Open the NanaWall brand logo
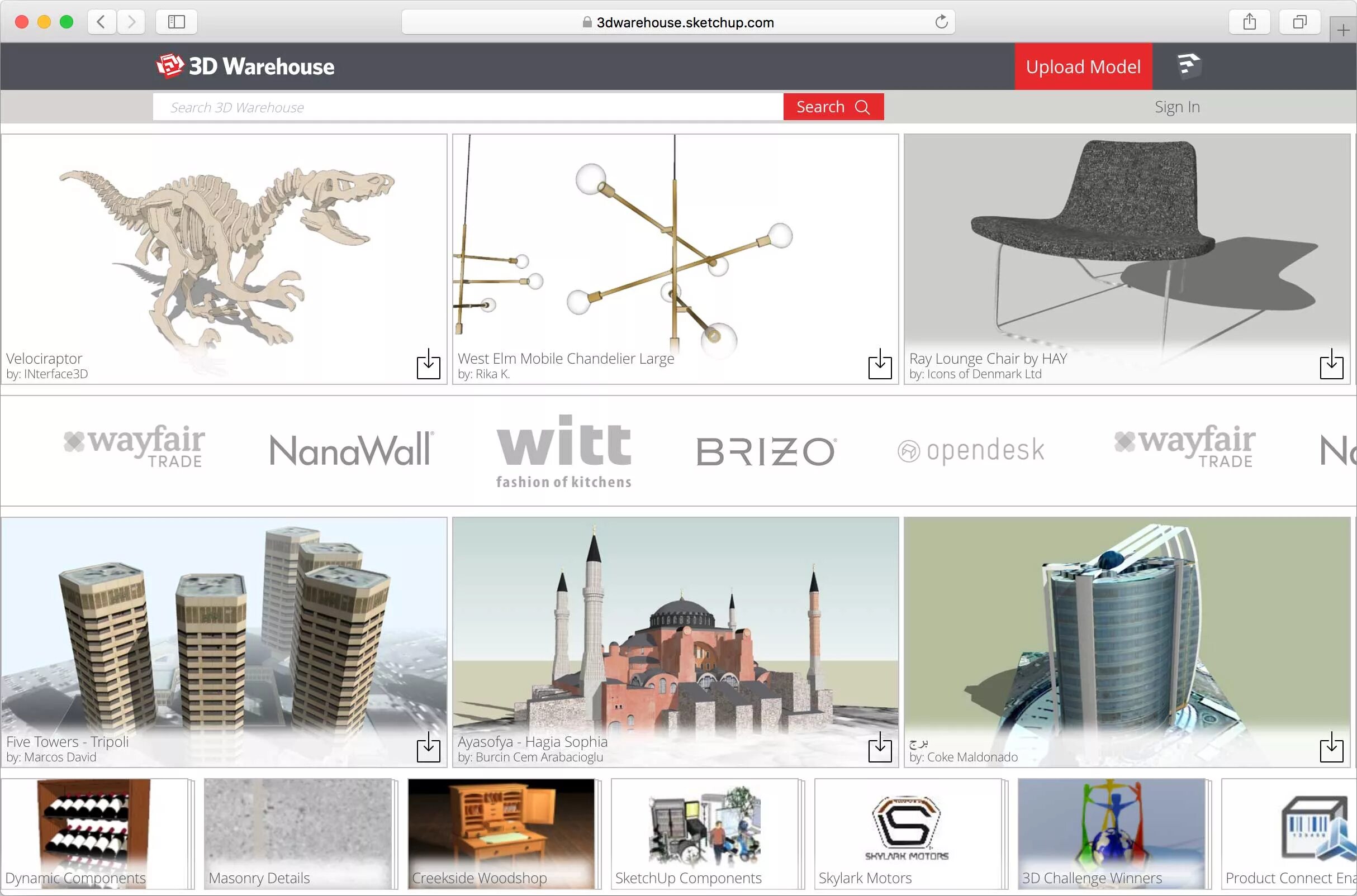This screenshot has width=1357, height=896. point(351,450)
